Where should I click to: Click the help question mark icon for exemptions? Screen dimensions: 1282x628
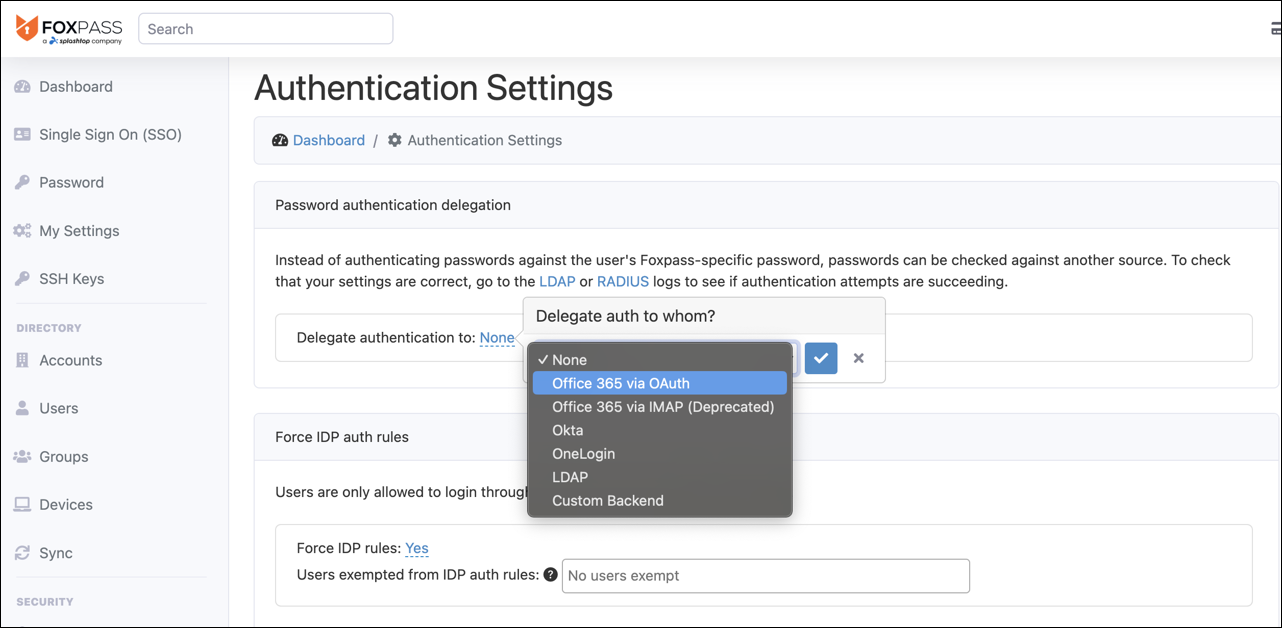click(550, 575)
